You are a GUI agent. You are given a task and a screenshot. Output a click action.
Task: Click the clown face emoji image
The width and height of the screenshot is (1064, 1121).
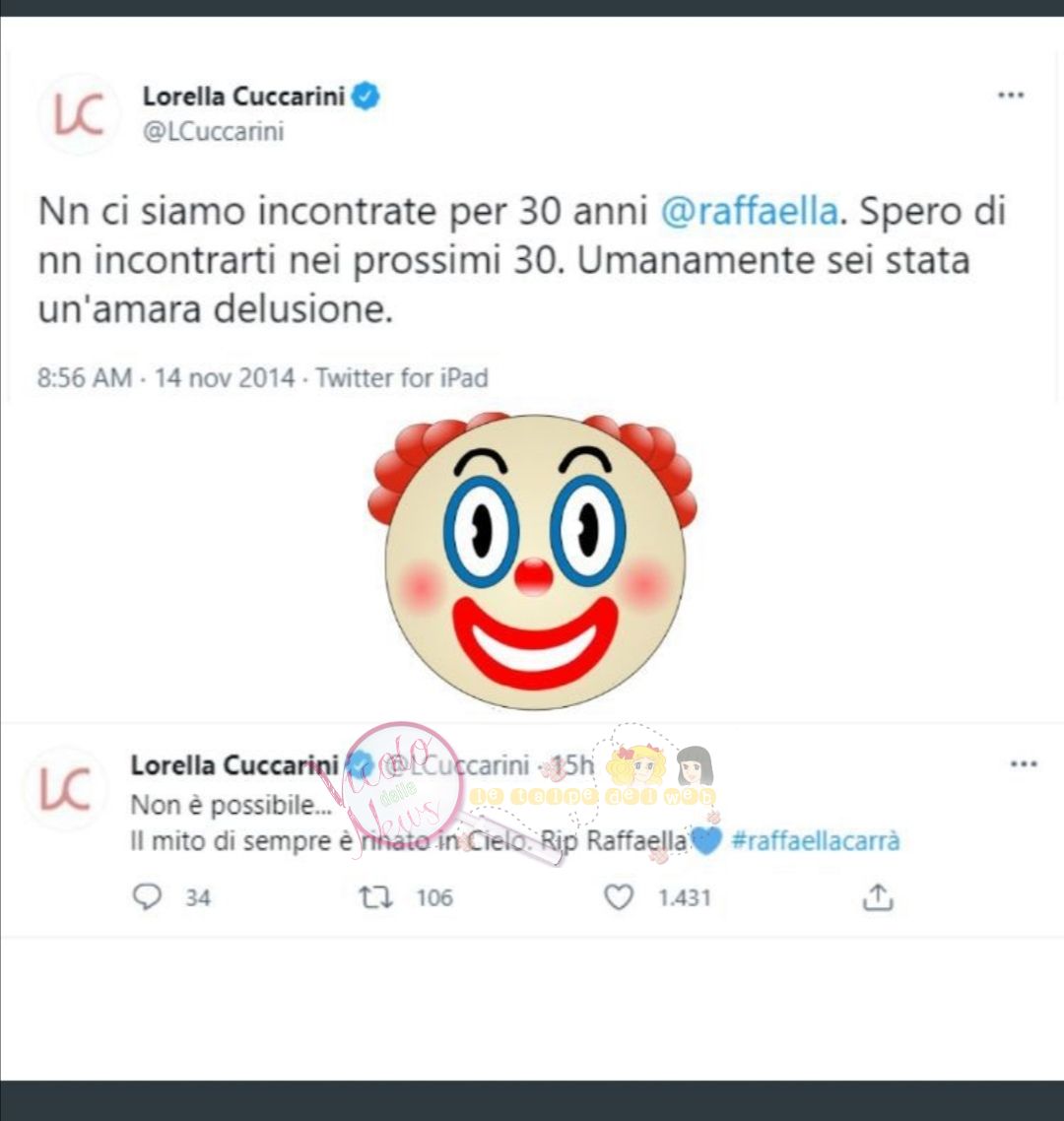533,561
